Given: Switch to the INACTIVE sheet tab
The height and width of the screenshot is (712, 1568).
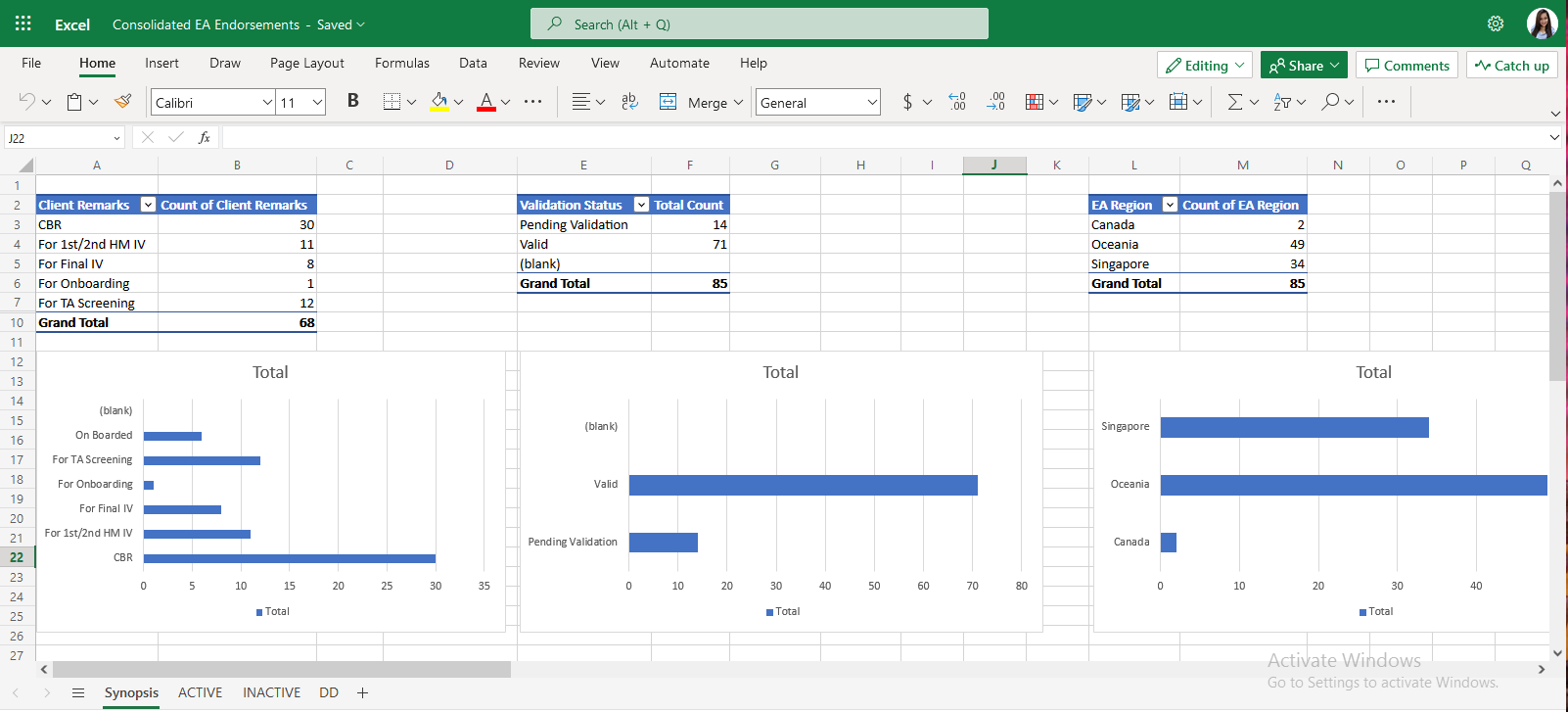Looking at the screenshot, I should tap(271, 692).
